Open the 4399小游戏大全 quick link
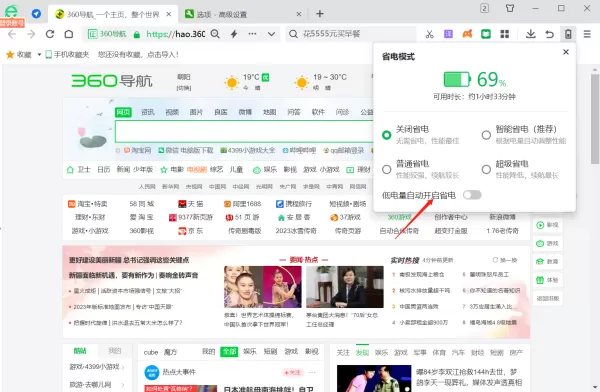This screenshot has width=600, height=392. pyautogui.click(x=248, y=150)
